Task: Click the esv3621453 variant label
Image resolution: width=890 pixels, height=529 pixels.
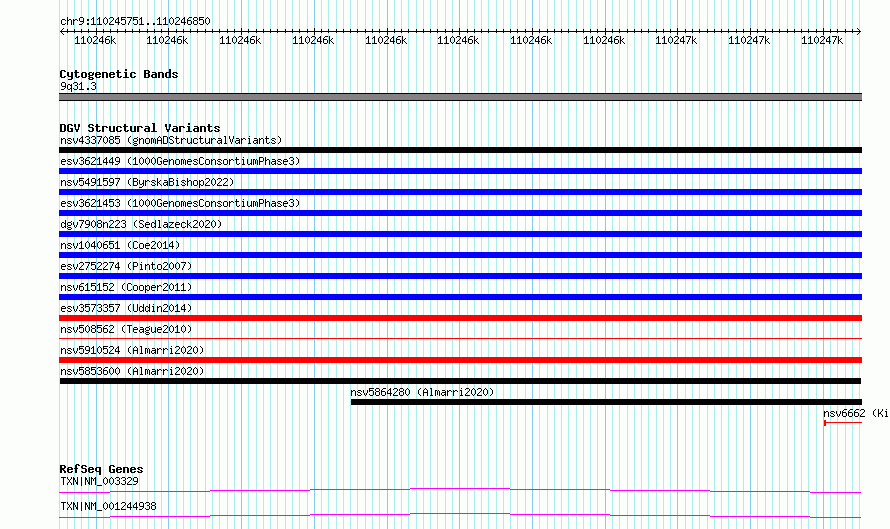Action: click(x=180, y=203)
